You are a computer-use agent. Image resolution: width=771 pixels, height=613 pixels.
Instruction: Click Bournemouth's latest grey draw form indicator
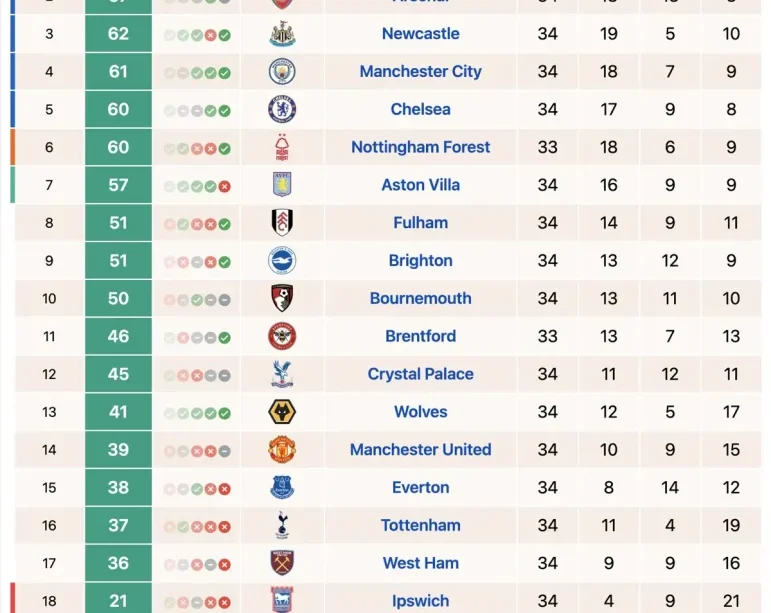click(x=225, y=300)
